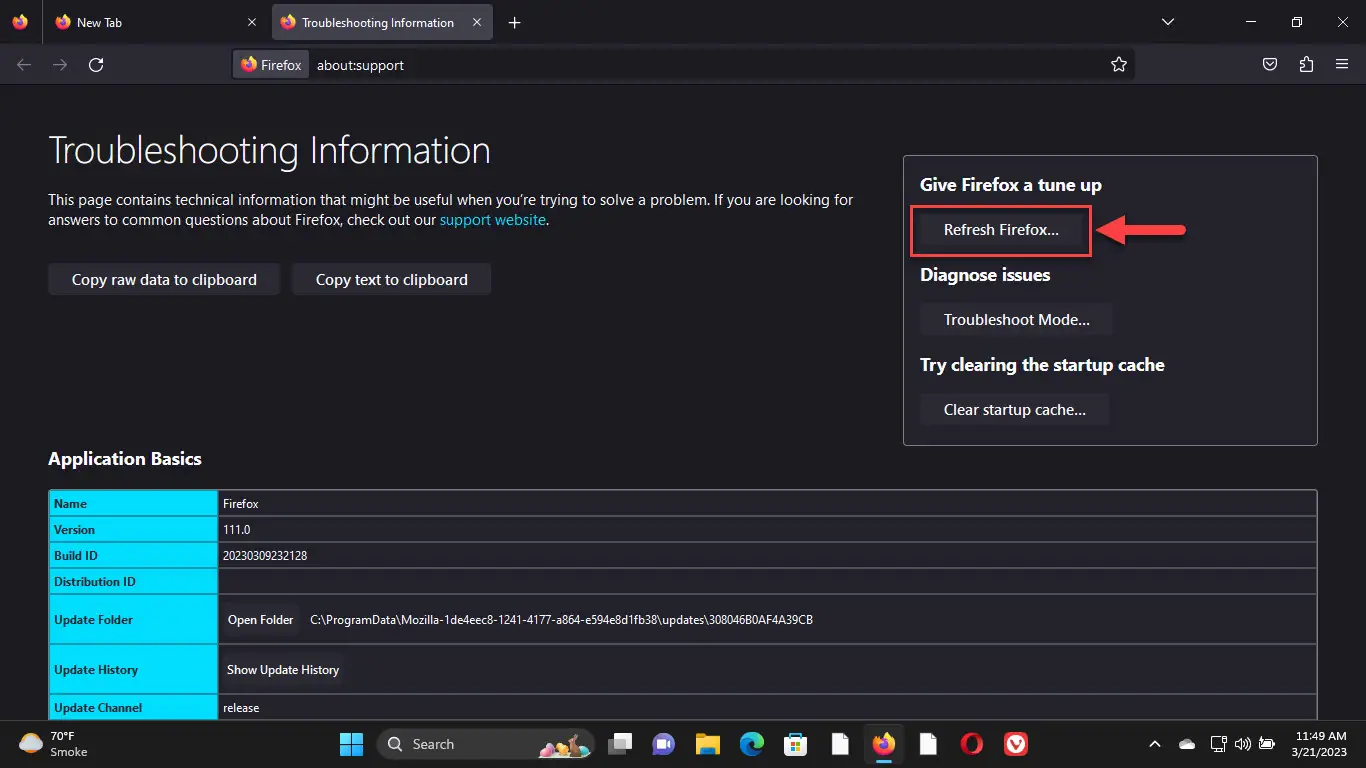This screenshot has height=768, width=1366.
Task: Click the Application Basics heading
Action: pos(125,459)
